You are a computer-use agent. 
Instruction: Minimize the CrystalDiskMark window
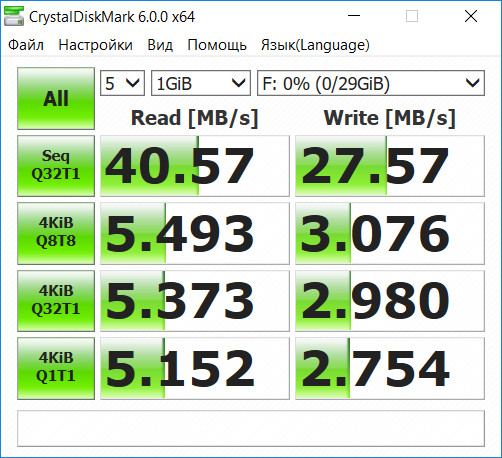(x=354, y=16)
